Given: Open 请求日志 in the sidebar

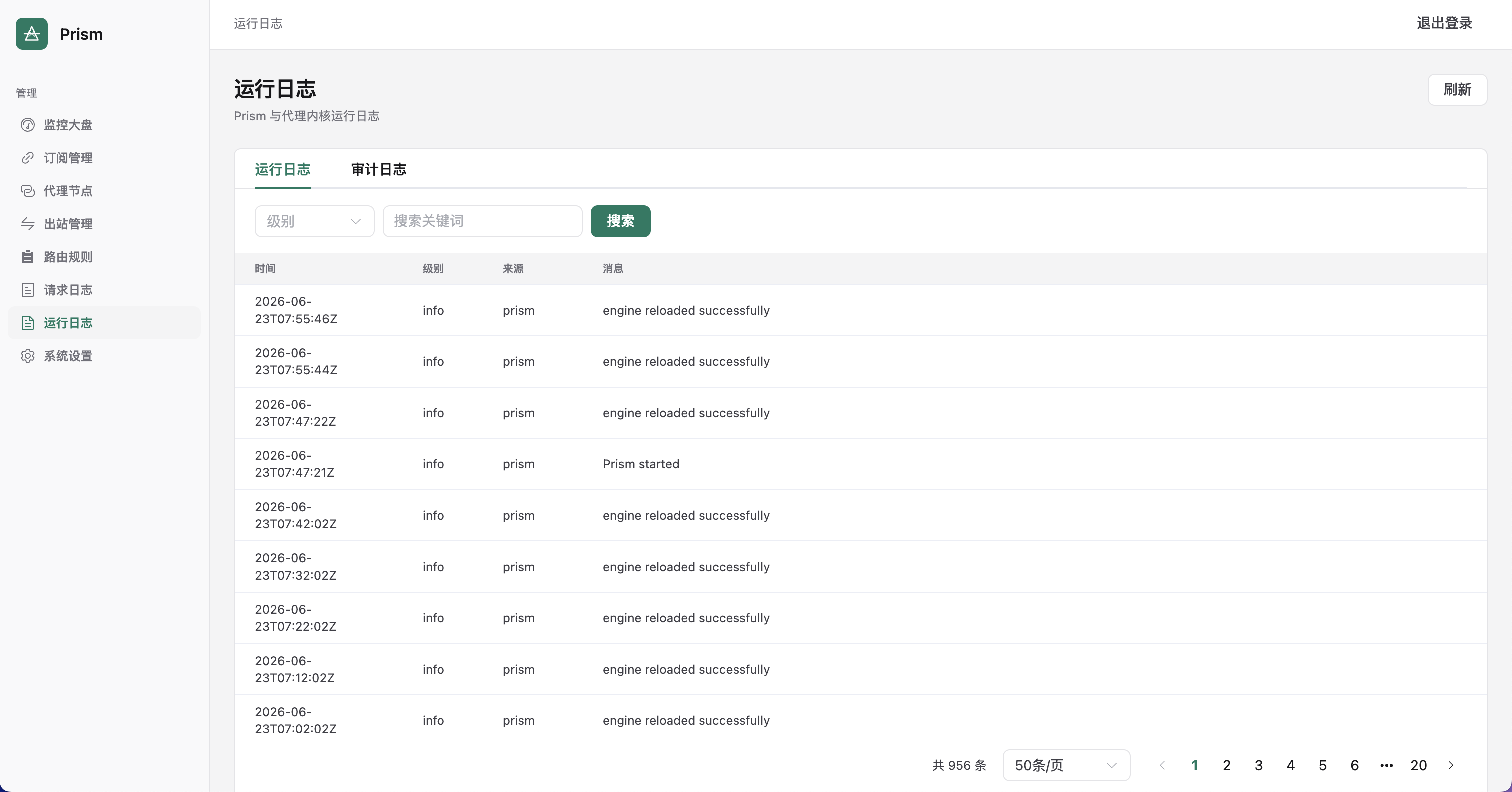Looking at the screenshot, I should tap(104, 290).
